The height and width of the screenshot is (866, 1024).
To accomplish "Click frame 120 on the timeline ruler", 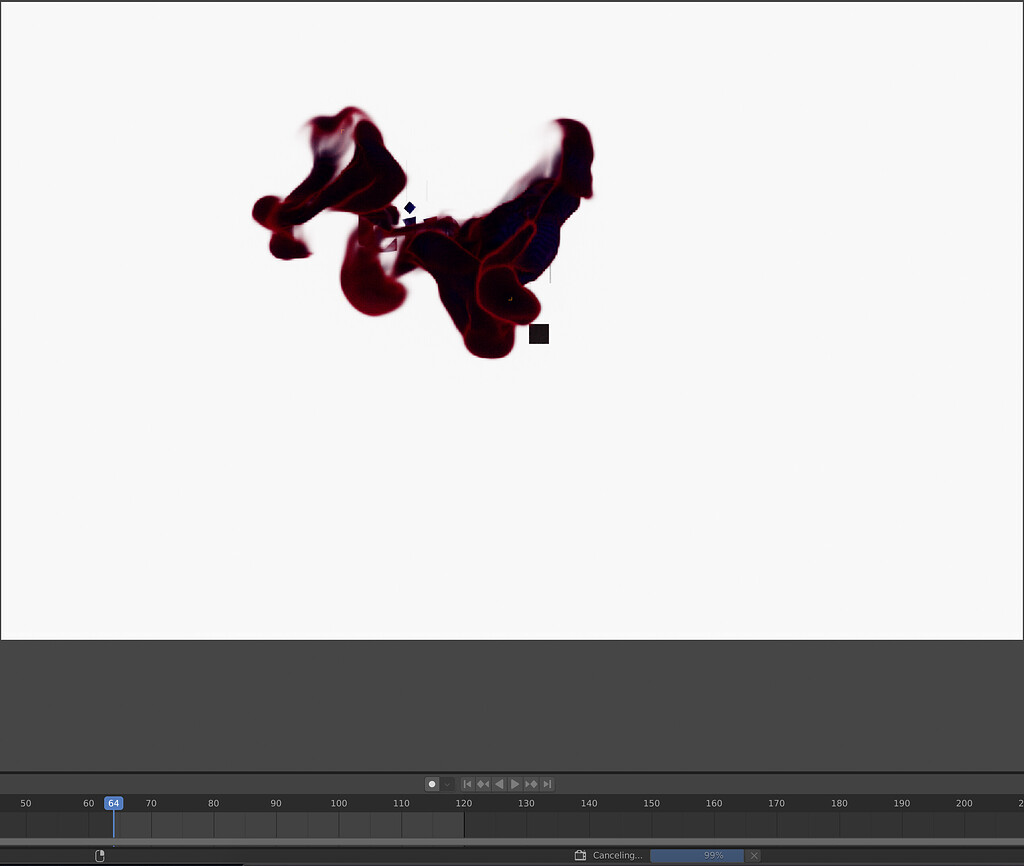I will coord(464,803).
